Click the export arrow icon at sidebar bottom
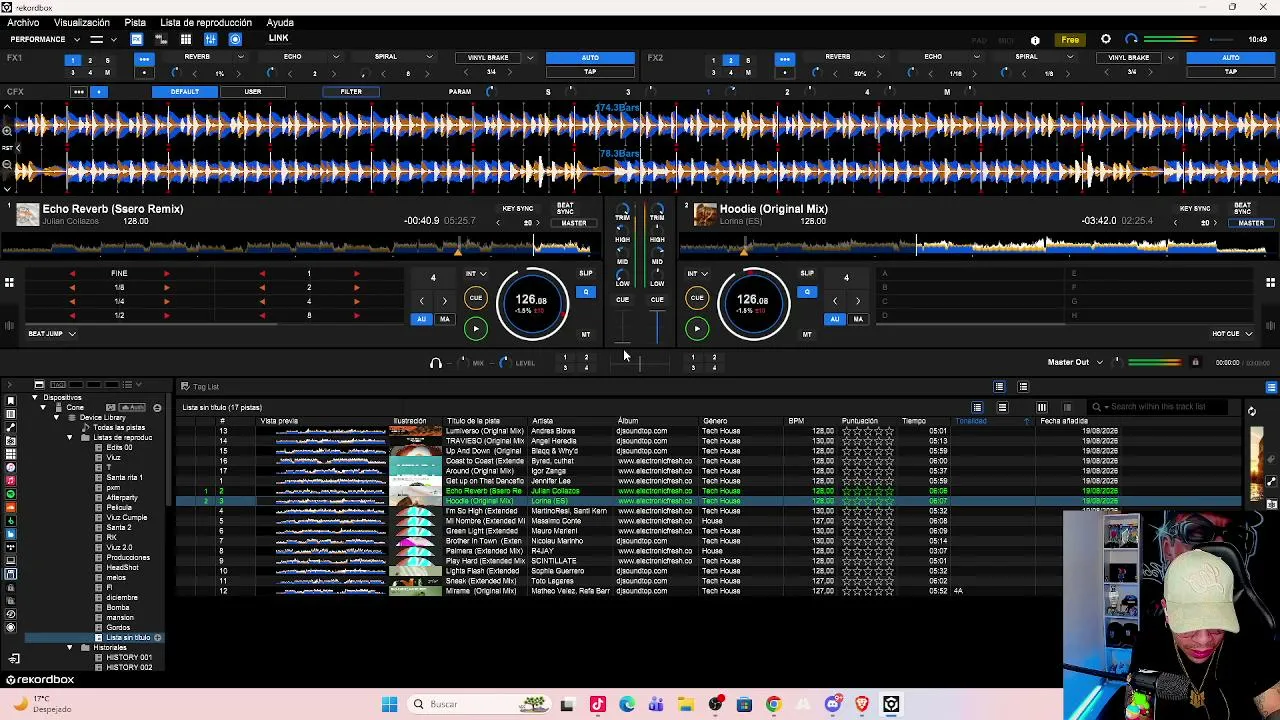Screen dimensions: 1280x720 click(x=14, y=658)
